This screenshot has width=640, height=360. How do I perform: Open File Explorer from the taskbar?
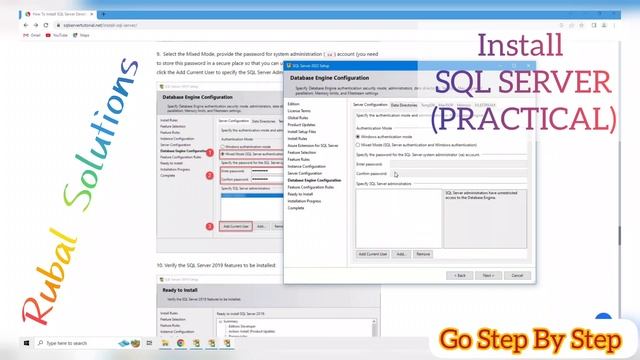point(165,343)
